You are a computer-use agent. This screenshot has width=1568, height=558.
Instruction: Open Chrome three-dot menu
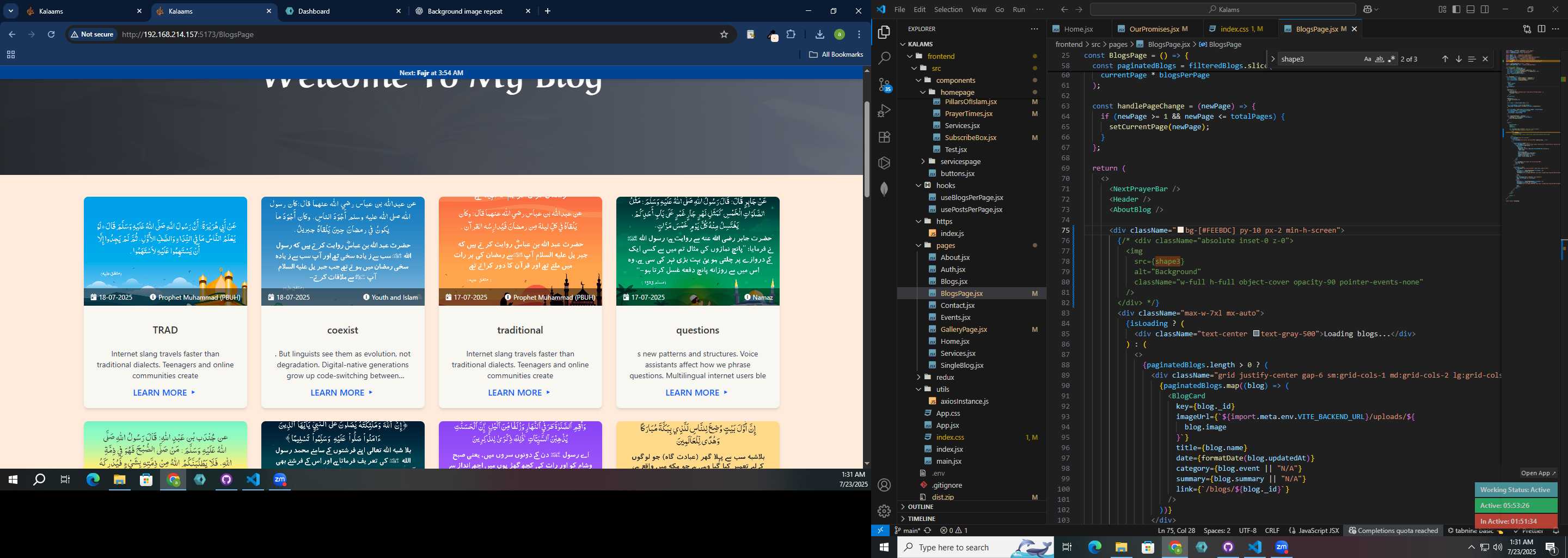click(x=859, y=34)
